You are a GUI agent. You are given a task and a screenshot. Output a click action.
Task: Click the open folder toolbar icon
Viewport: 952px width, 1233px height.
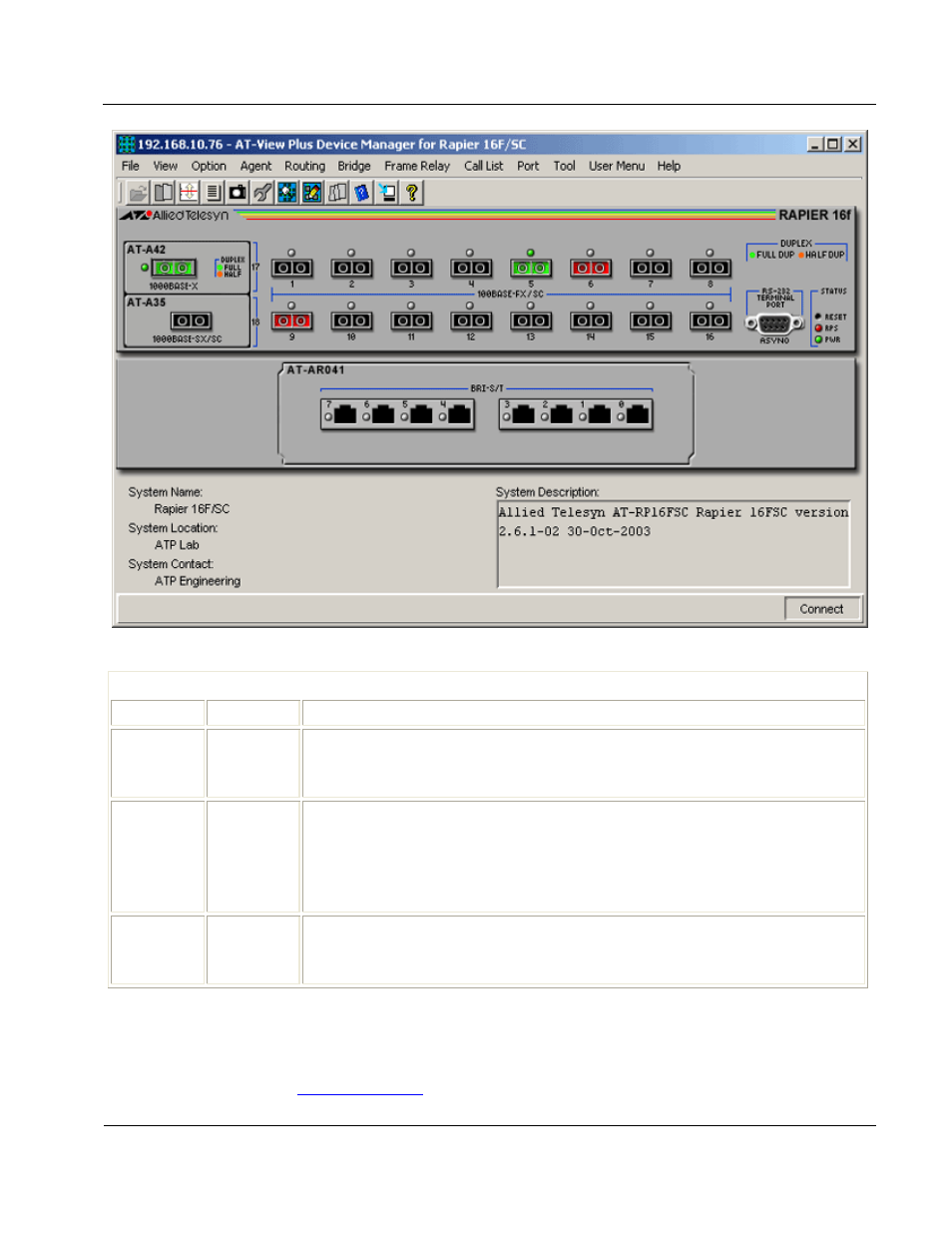point(139,193)
